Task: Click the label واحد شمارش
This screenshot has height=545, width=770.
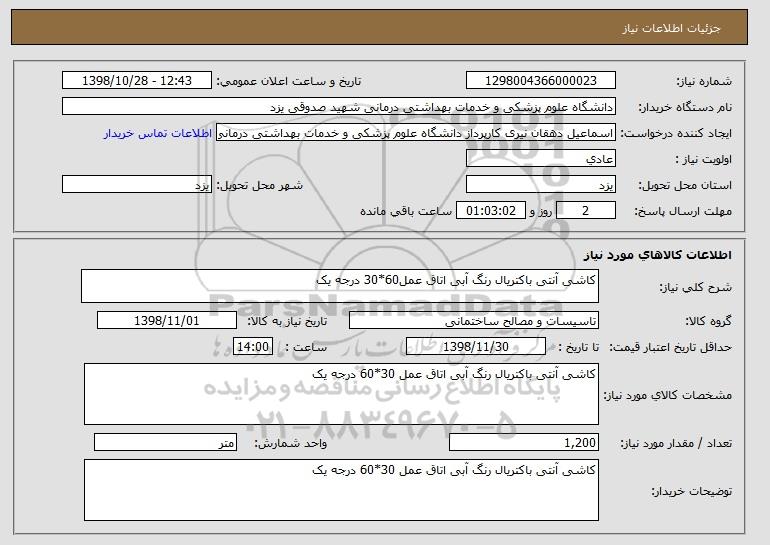Action: point(290,444)
